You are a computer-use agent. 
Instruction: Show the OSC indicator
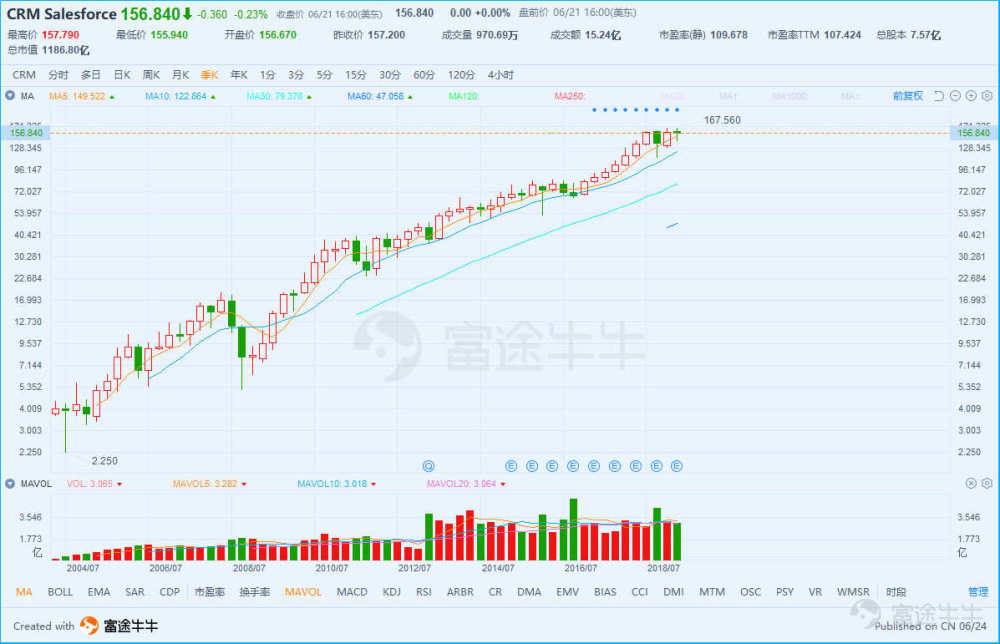(751, 592)
